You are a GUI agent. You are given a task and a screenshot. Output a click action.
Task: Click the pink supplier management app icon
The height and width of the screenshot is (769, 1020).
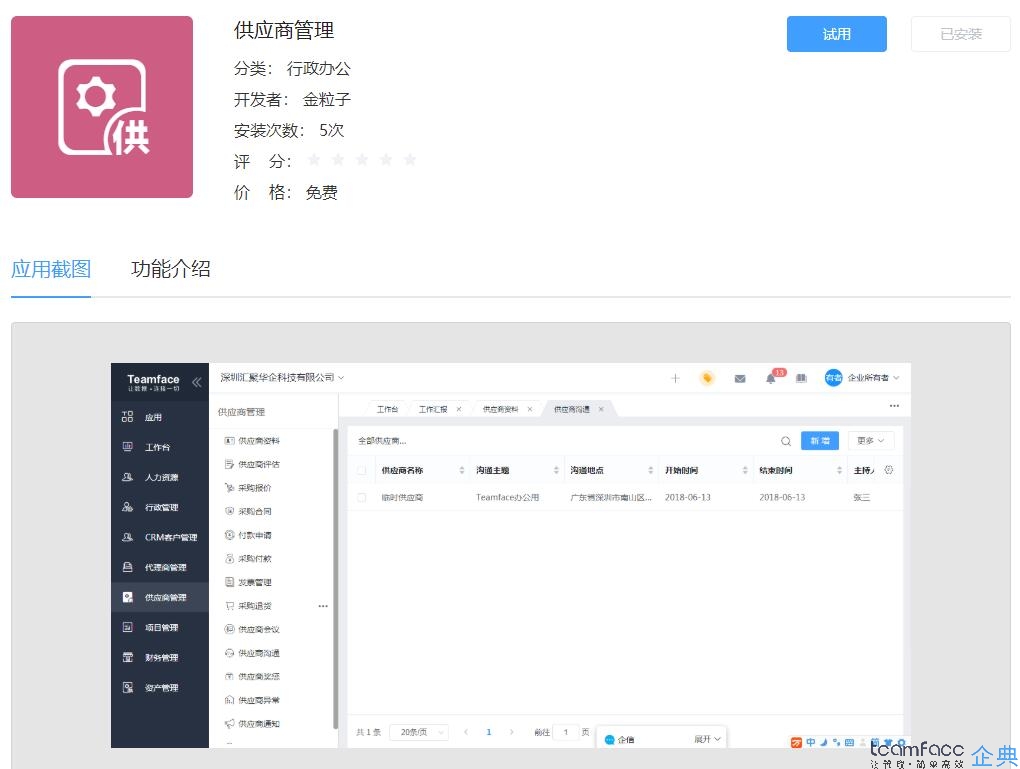coord(102,107)
